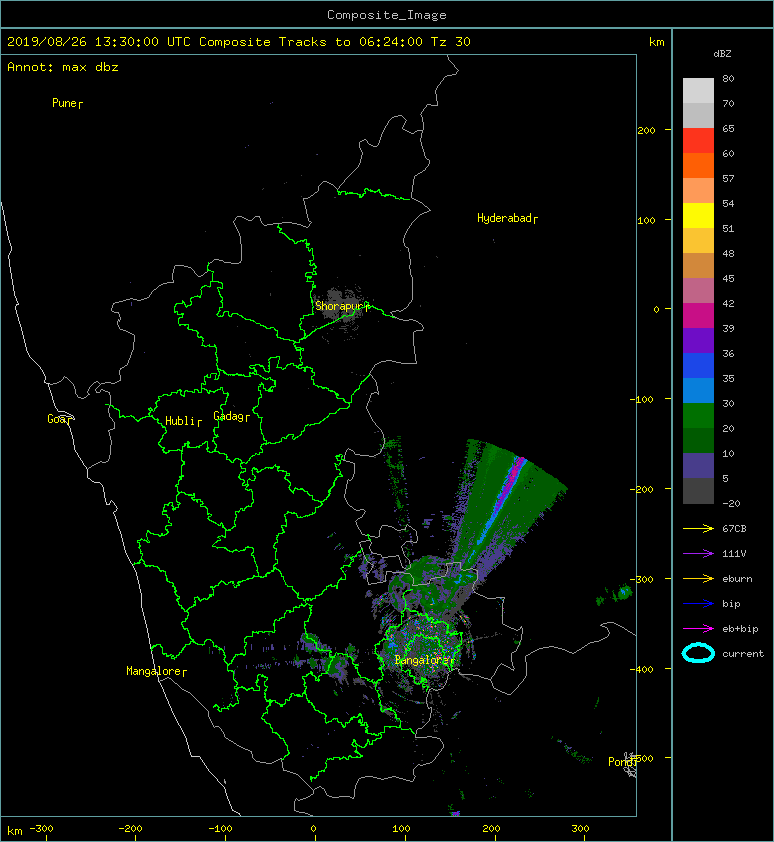Click the Composite_Image title text
774x842 pixels.
[x=387, y=15]
